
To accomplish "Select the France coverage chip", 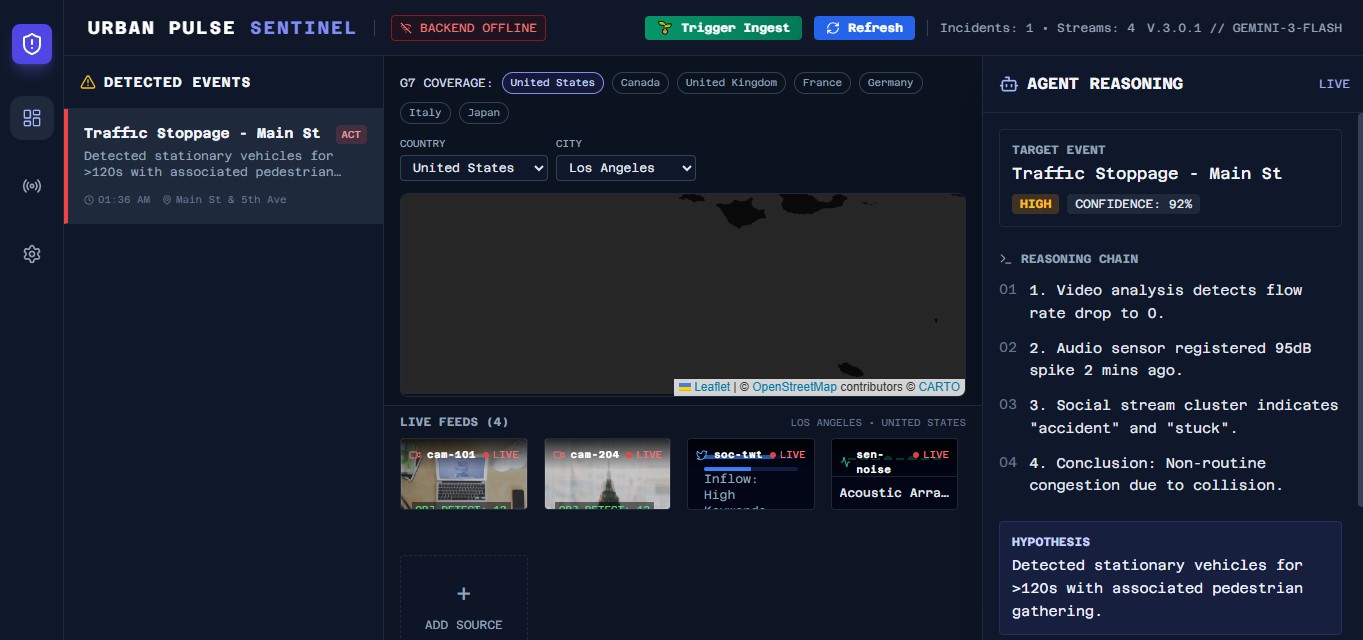I will [x=822, y=83].
